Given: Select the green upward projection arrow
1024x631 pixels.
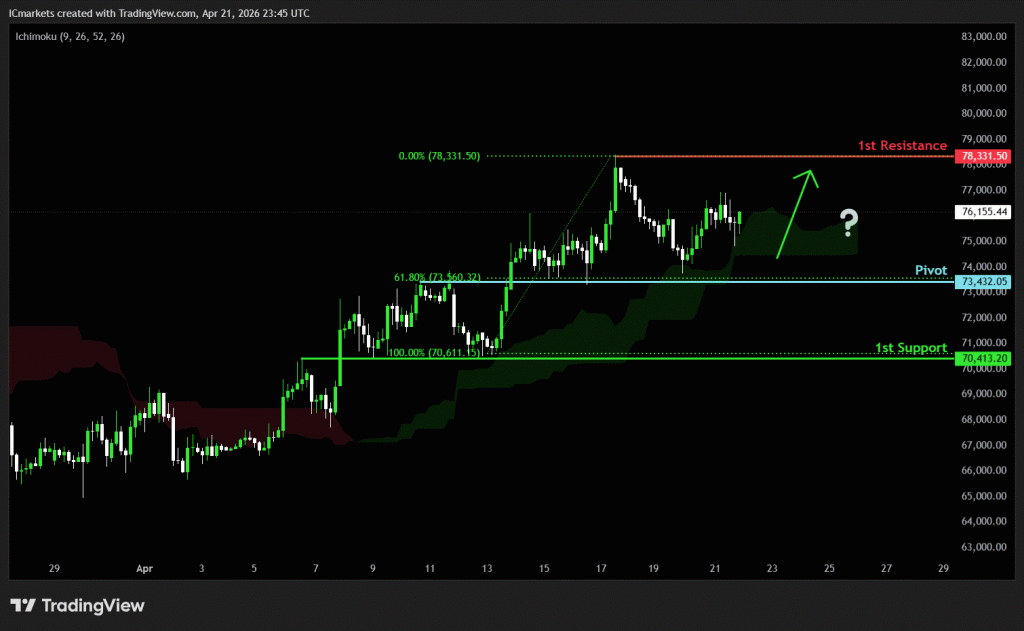Looking at the screenshot, I should (x=795, y=213).
